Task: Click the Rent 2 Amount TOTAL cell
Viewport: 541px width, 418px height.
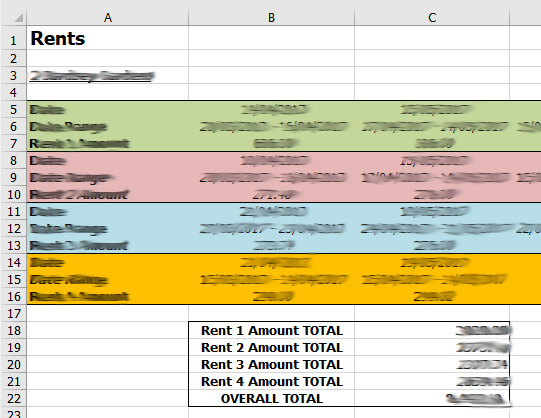Action: 272,348
